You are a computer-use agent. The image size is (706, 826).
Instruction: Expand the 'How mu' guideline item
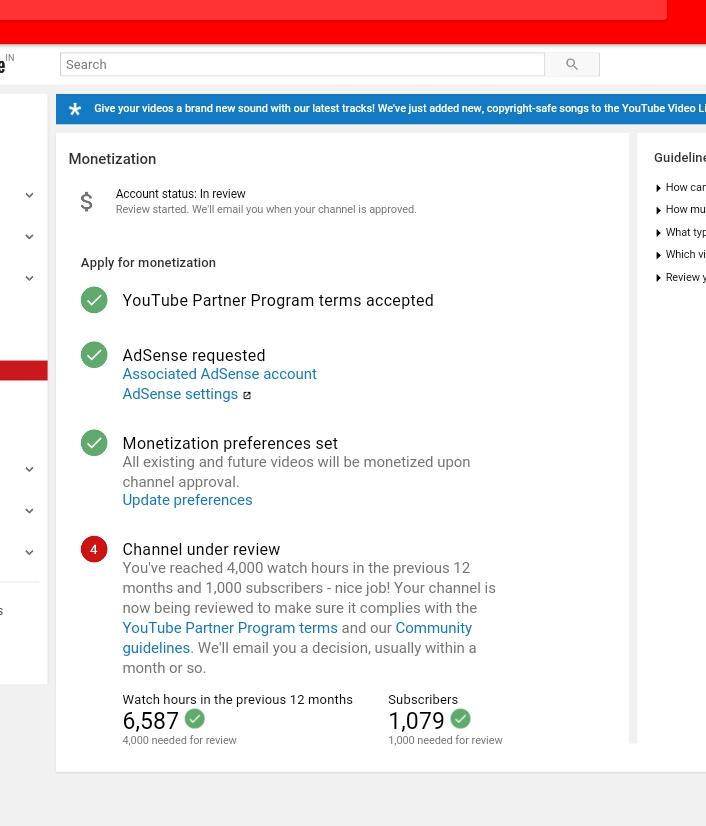pos(680,210)
